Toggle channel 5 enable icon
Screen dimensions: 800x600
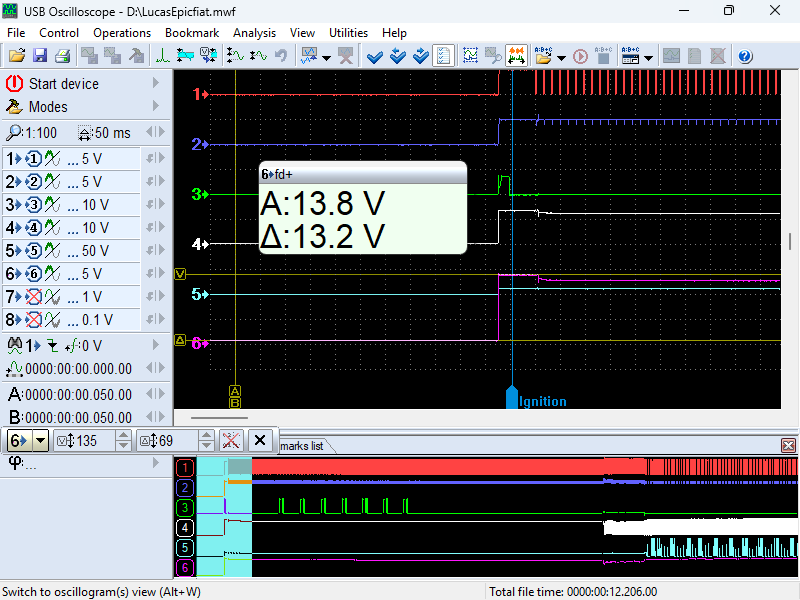coord(33,251)
